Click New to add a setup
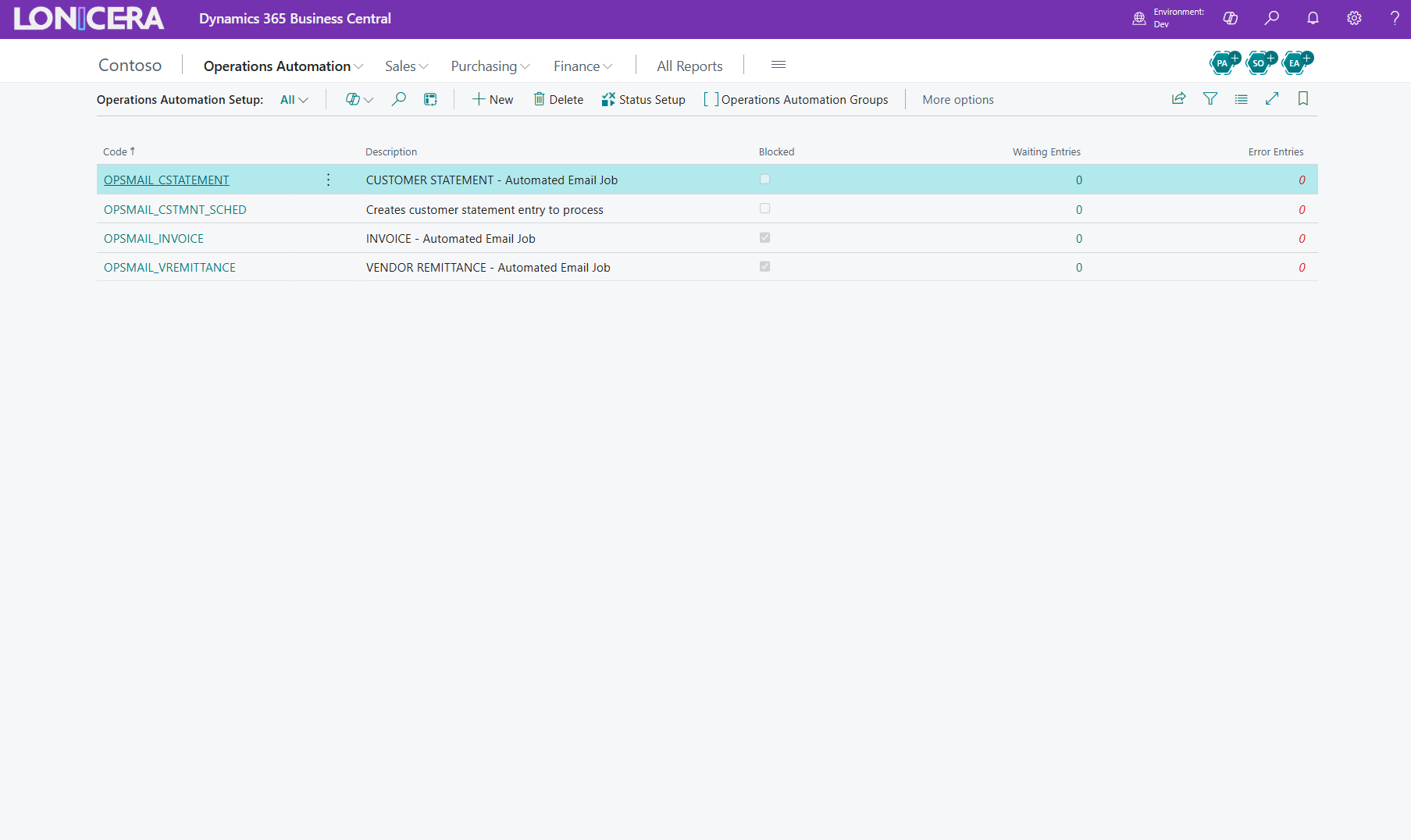This screenshot has height=840, width=1411. [493, 99]
